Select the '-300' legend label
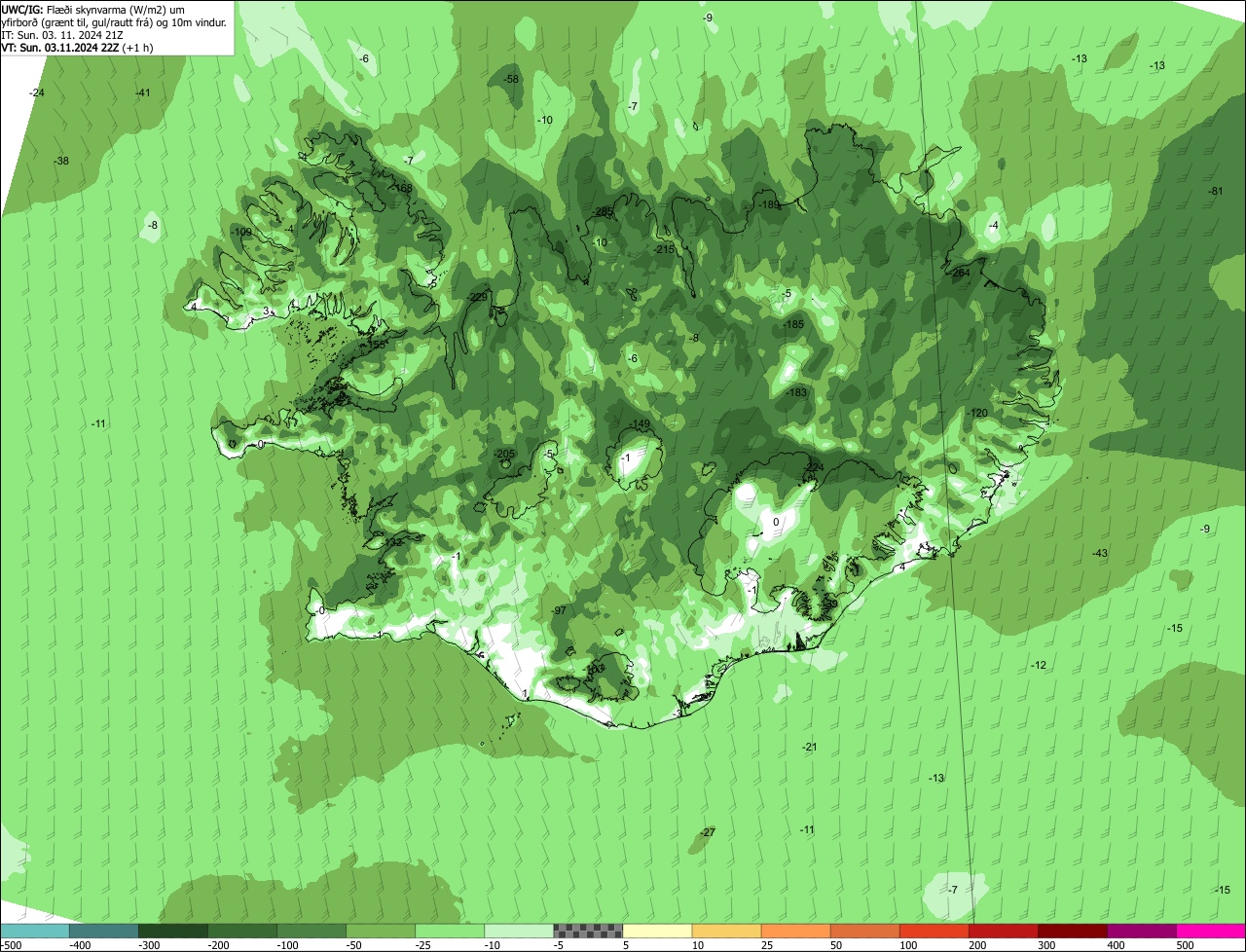This screenshot has width=1246, height=952. click(x=150, y=945)
